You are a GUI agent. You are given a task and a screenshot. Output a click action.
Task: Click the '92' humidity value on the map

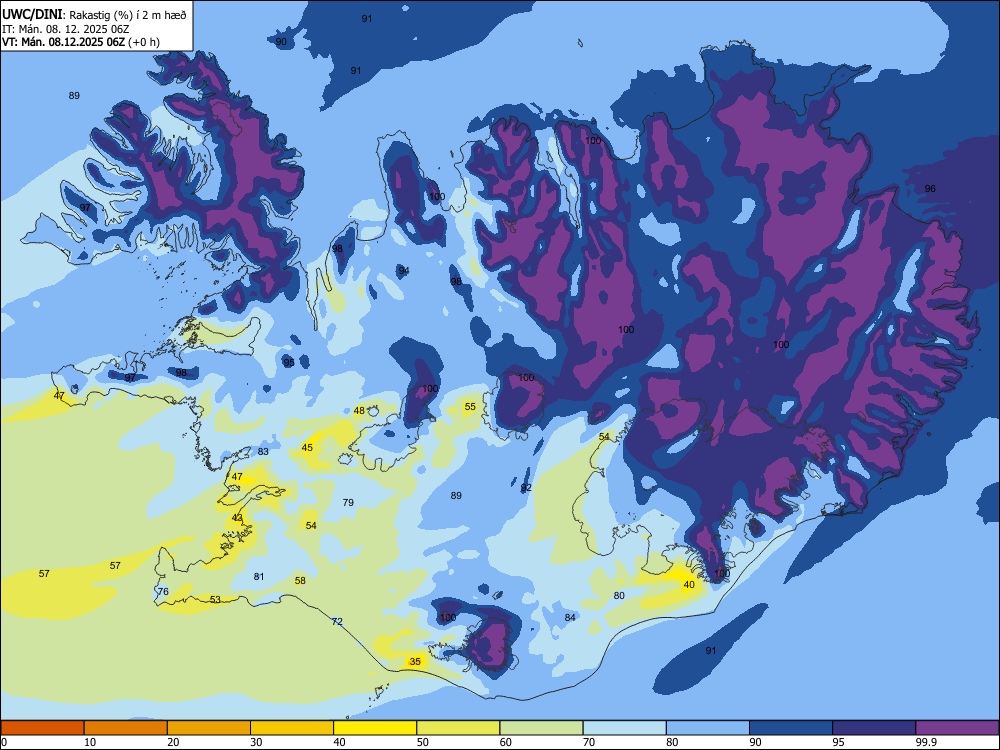(526, 488)
